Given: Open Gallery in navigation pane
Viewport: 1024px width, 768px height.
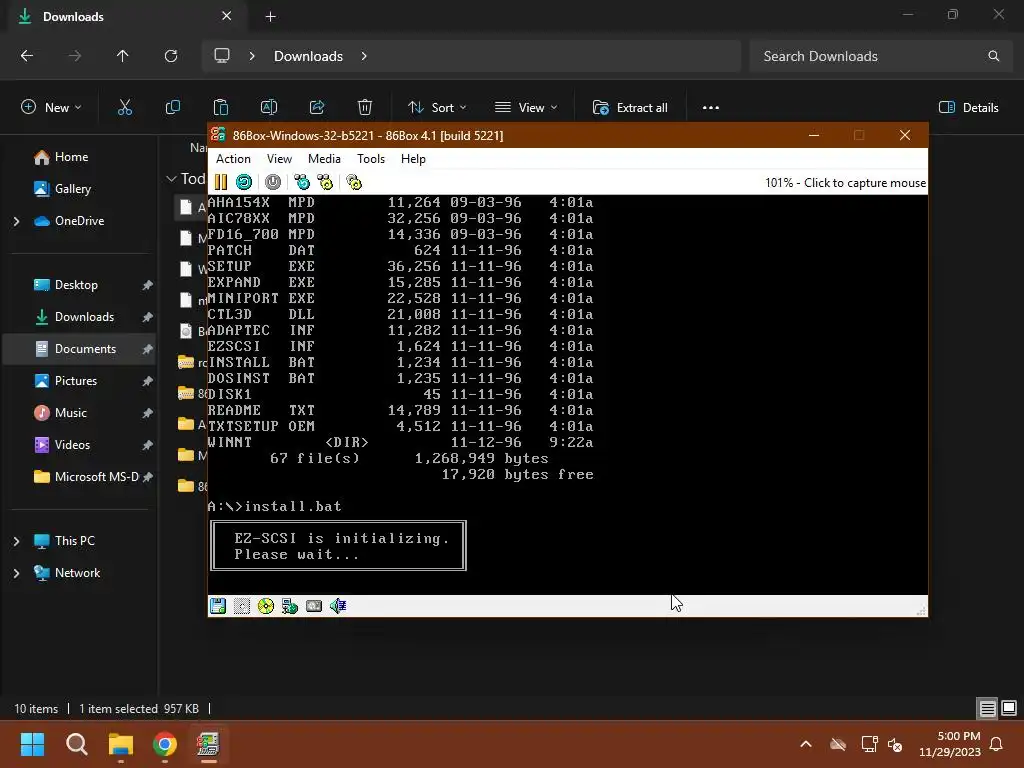Looking at the screenshot, I should point(82,189).
